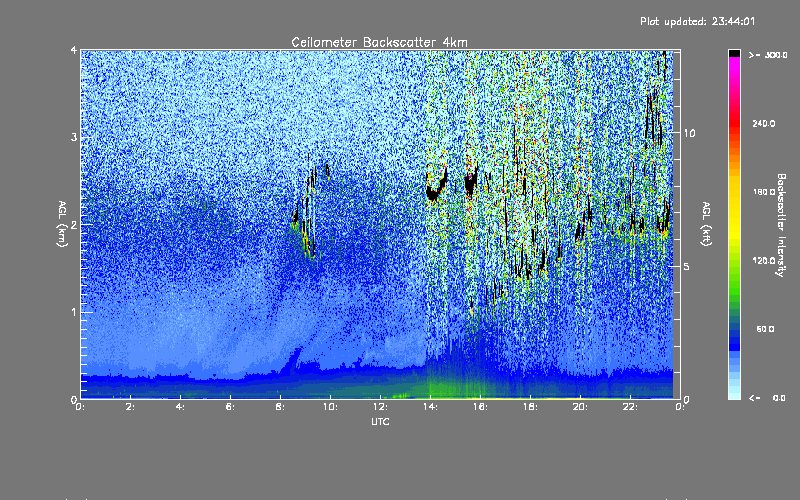Click the '2' km tick label
Image resolution: width=800 pixels, height=500 pixels.
pos(74,224)
